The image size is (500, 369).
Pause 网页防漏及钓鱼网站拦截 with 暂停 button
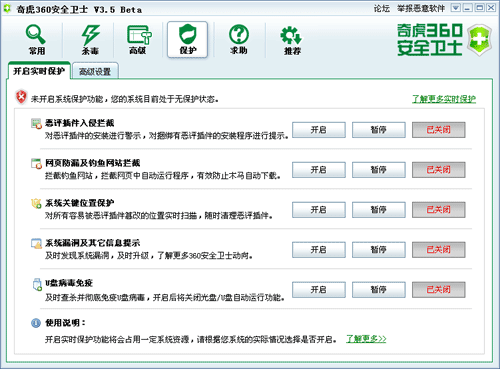point(379,170)
